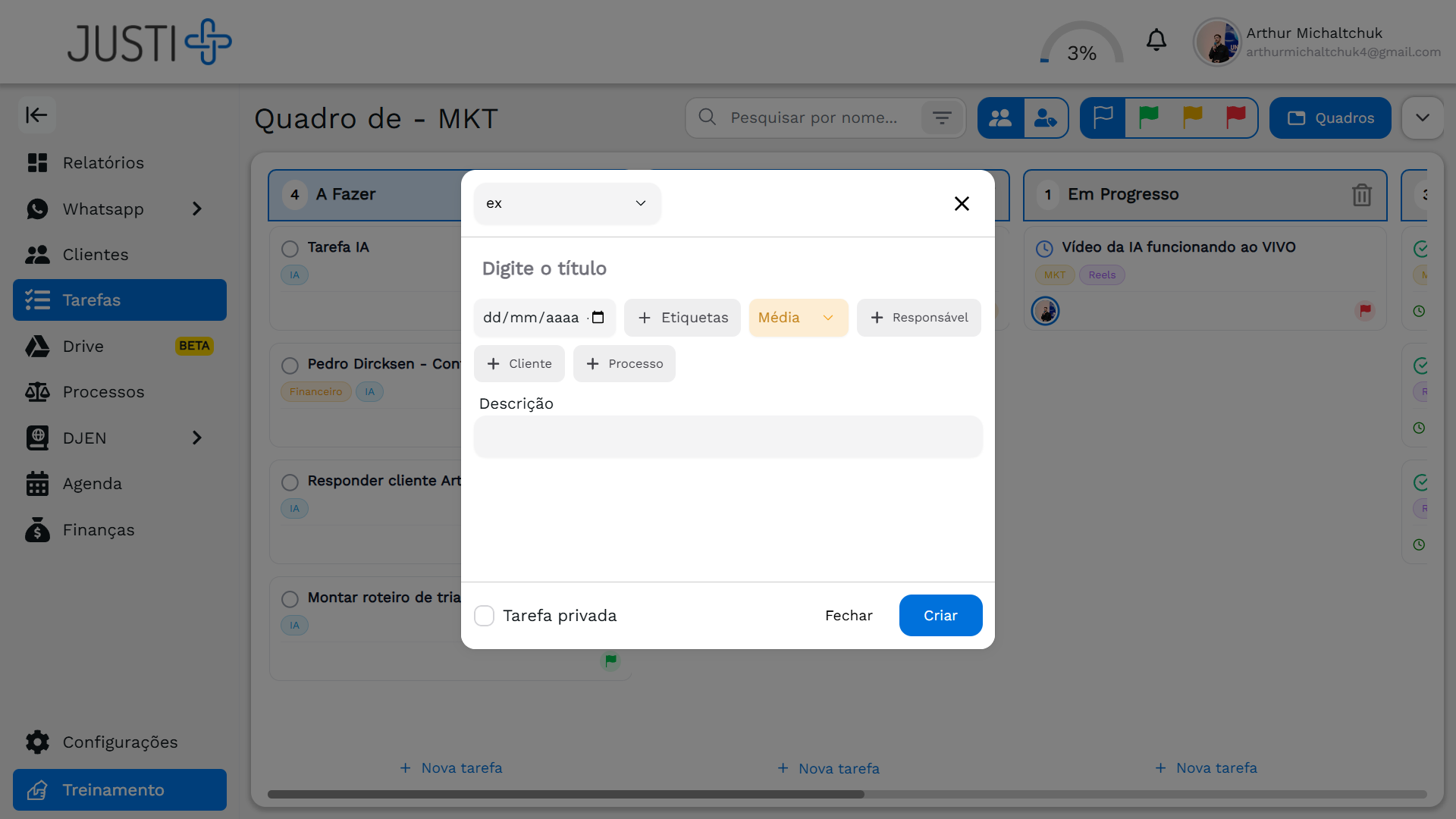Delete the Em Progresso column via trash icon

pyautogui.click(x=1363, y=195)
